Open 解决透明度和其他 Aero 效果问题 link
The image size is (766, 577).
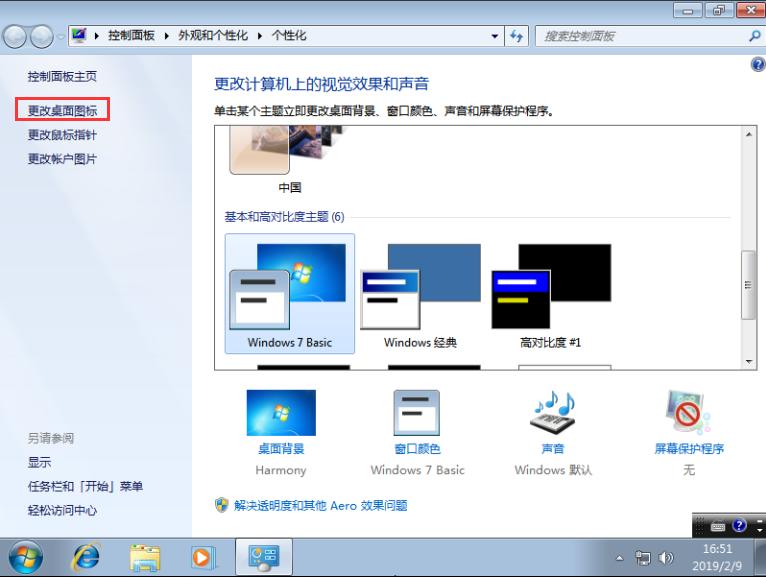click(x=320, y=505)
